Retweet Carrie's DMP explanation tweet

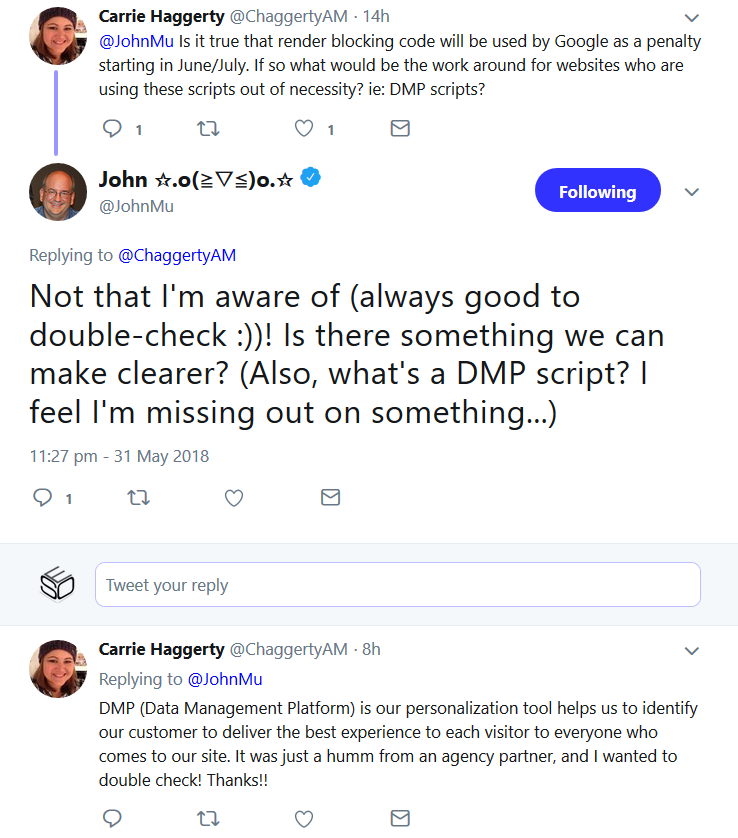pyautogui.click(x=208, y=818)
